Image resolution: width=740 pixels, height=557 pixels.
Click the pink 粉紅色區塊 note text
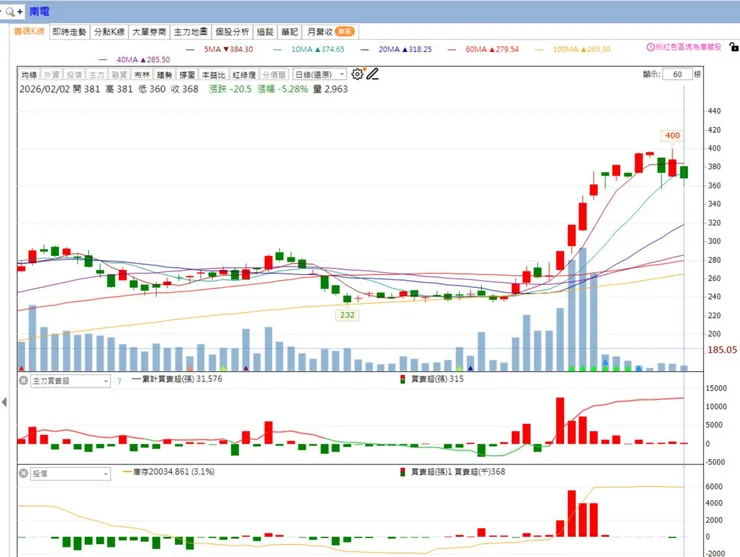coord(688,47)
